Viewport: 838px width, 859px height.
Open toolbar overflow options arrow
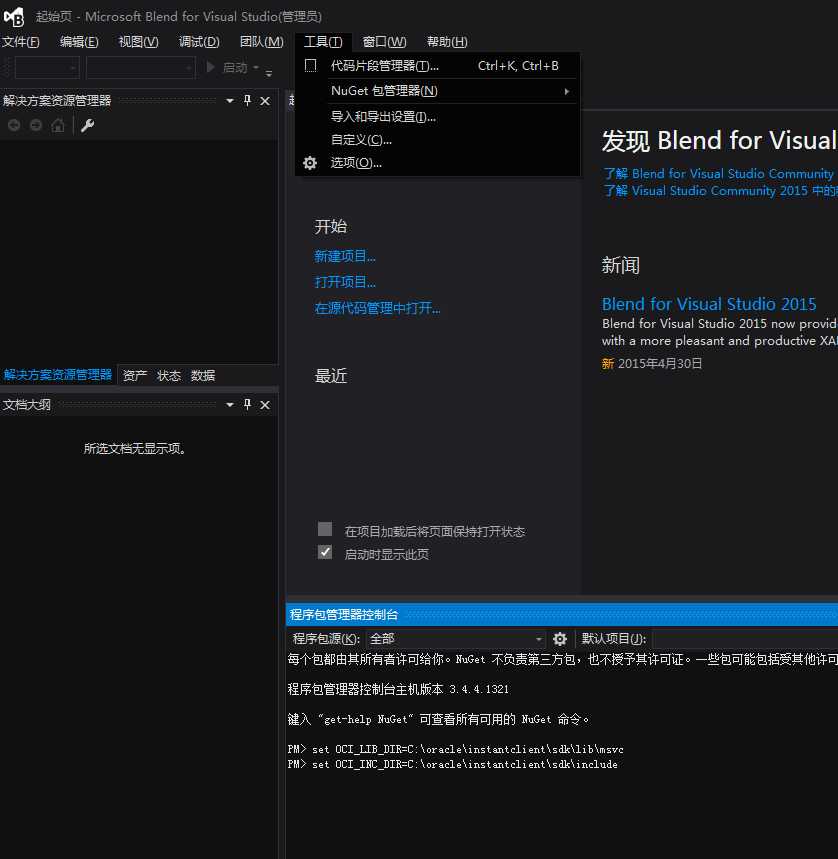[x=269, y=72]
